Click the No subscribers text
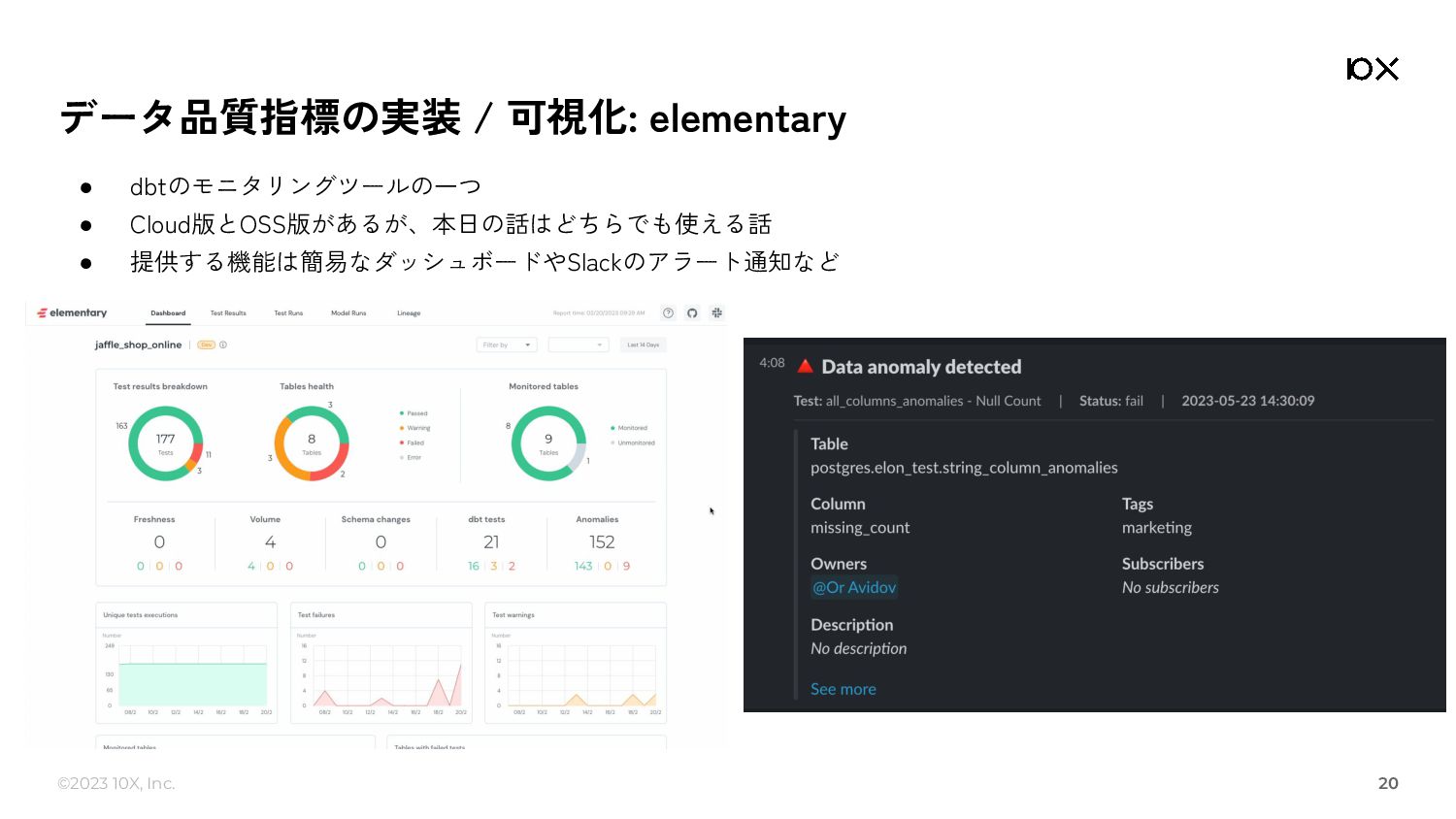1456x819 pixels. coord(1171,587)
